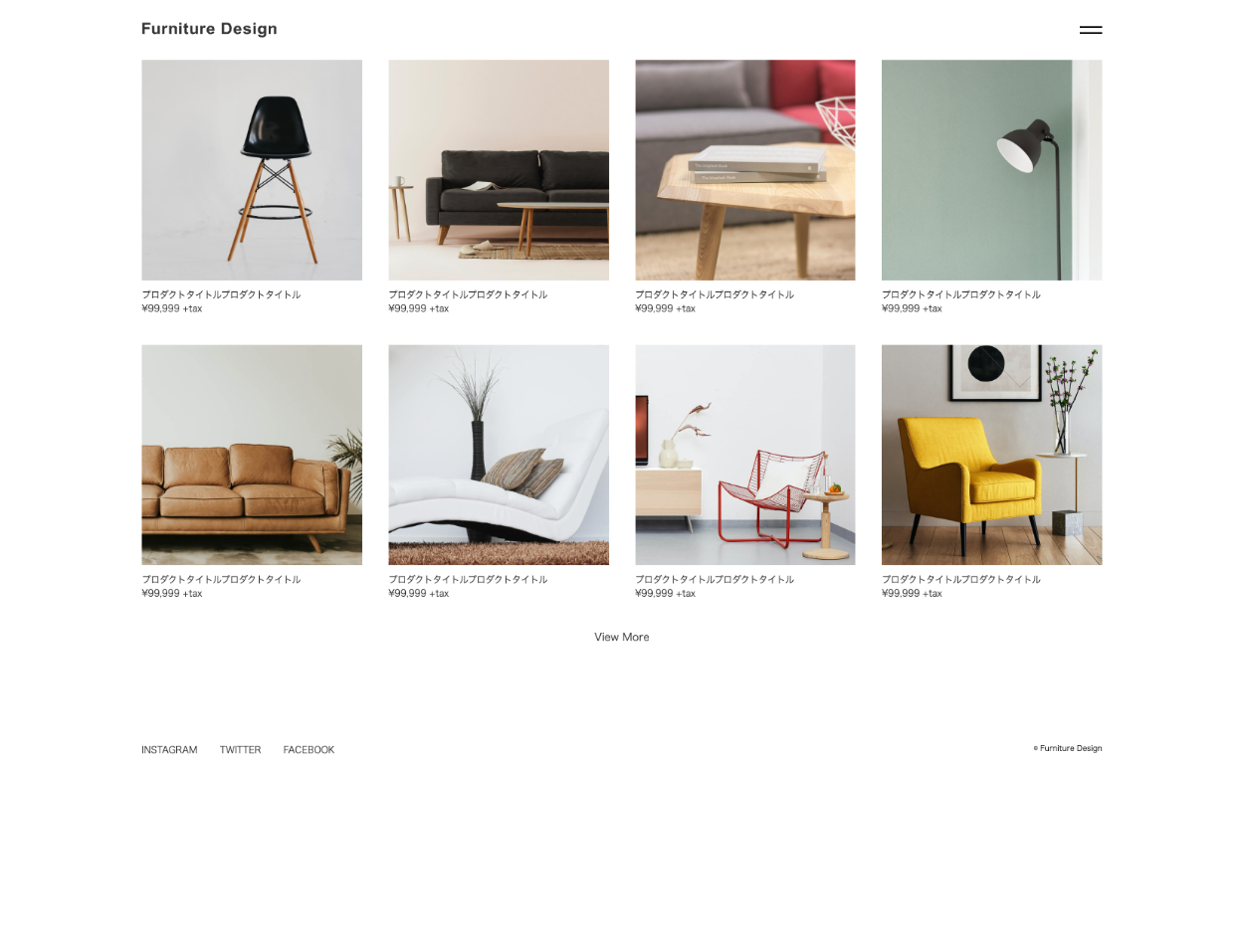Open the TWITTER footer link

click(x=240, y=750)
